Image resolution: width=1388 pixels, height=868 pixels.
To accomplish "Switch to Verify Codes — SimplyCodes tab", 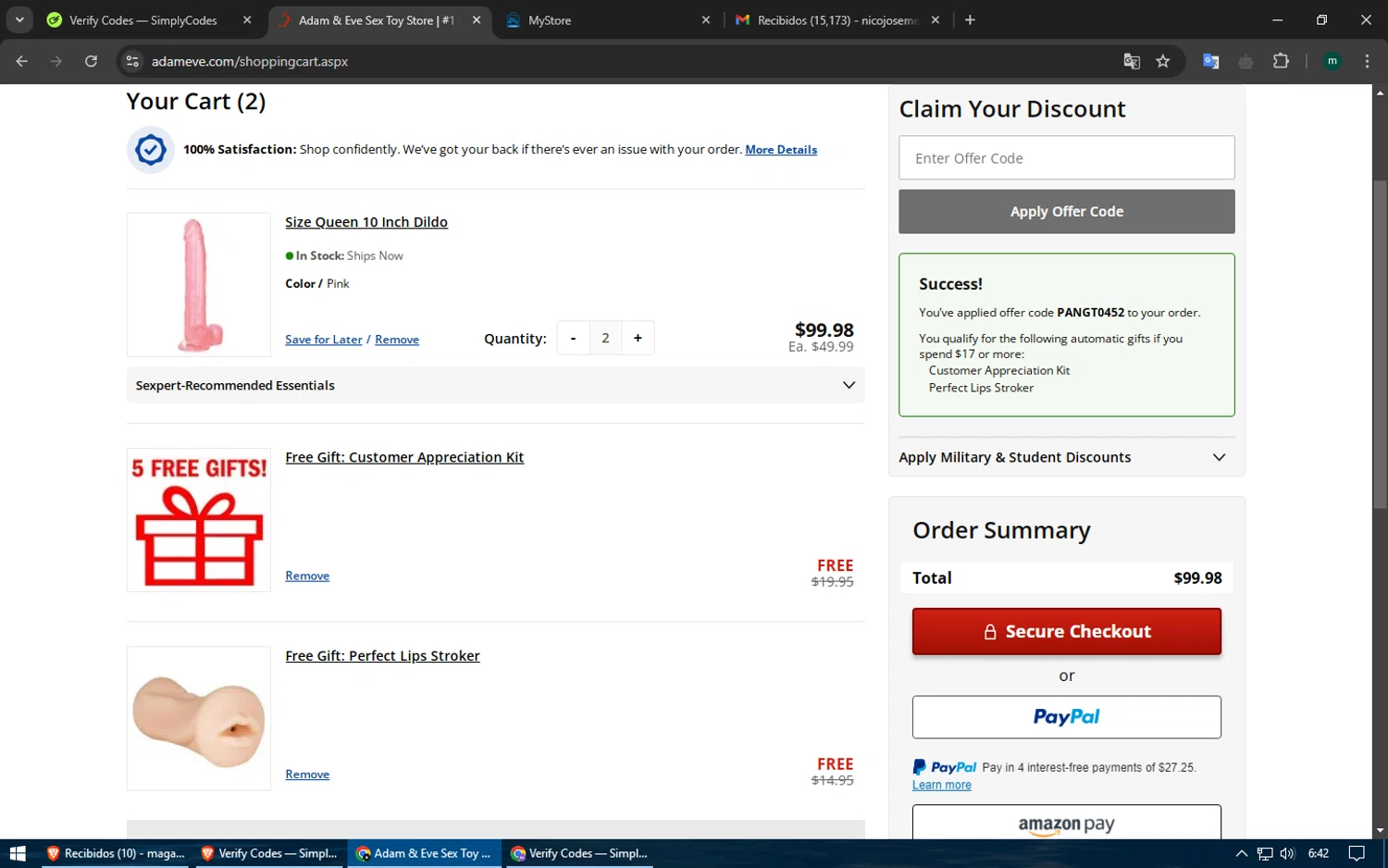I will [143, 19].
